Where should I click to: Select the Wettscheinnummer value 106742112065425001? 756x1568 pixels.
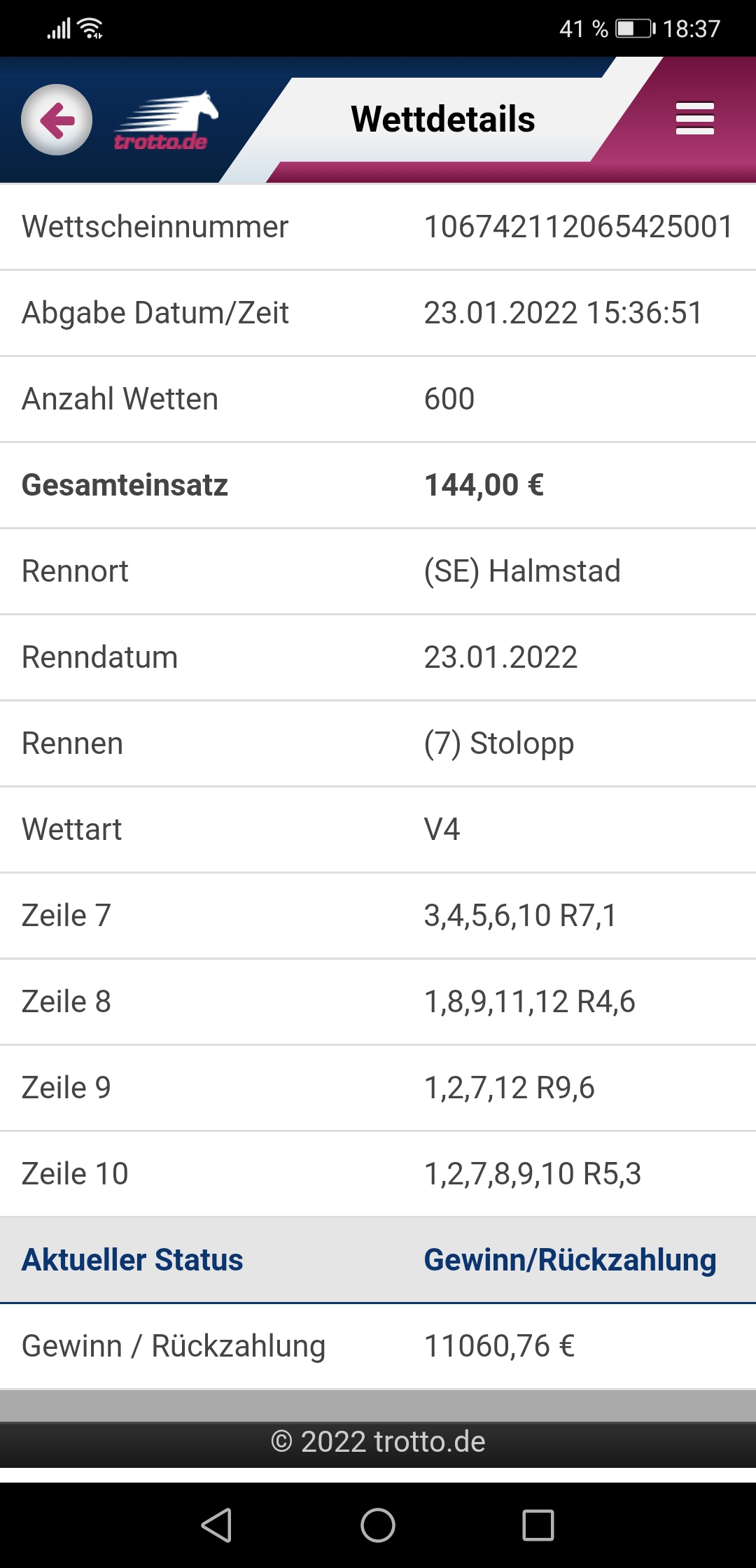click(x=578, y=227)
